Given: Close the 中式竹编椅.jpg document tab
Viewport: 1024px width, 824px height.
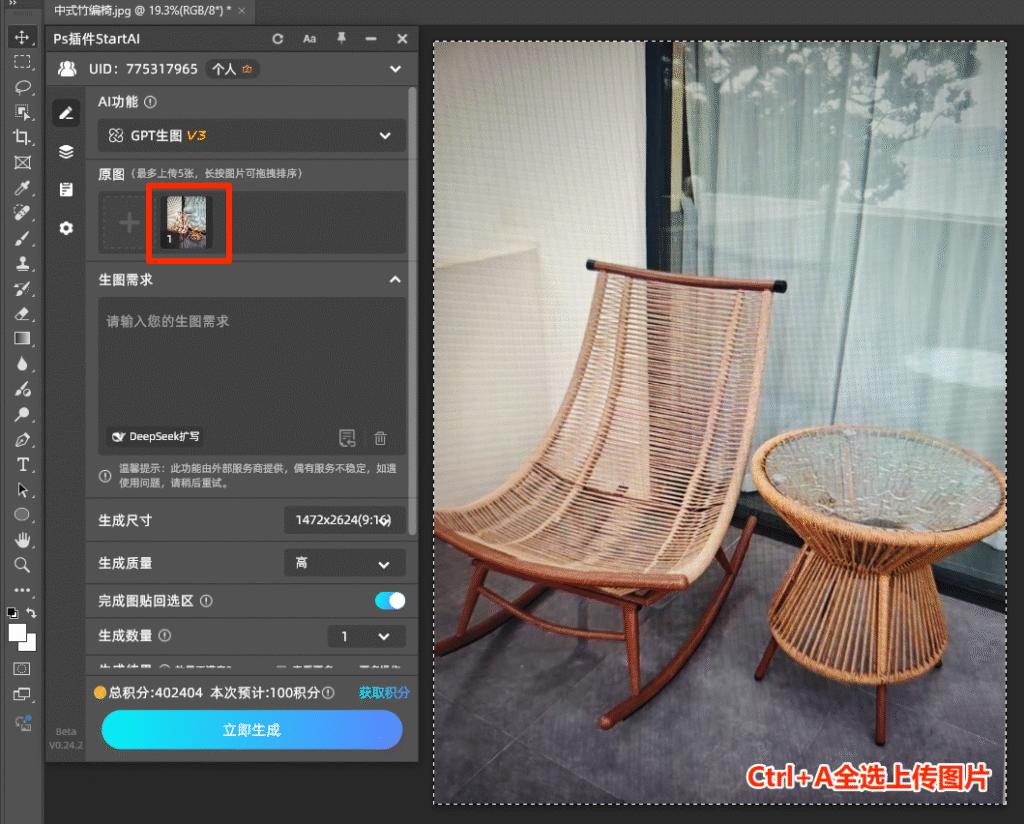Looking at the screenshot, I should point(242,10).
